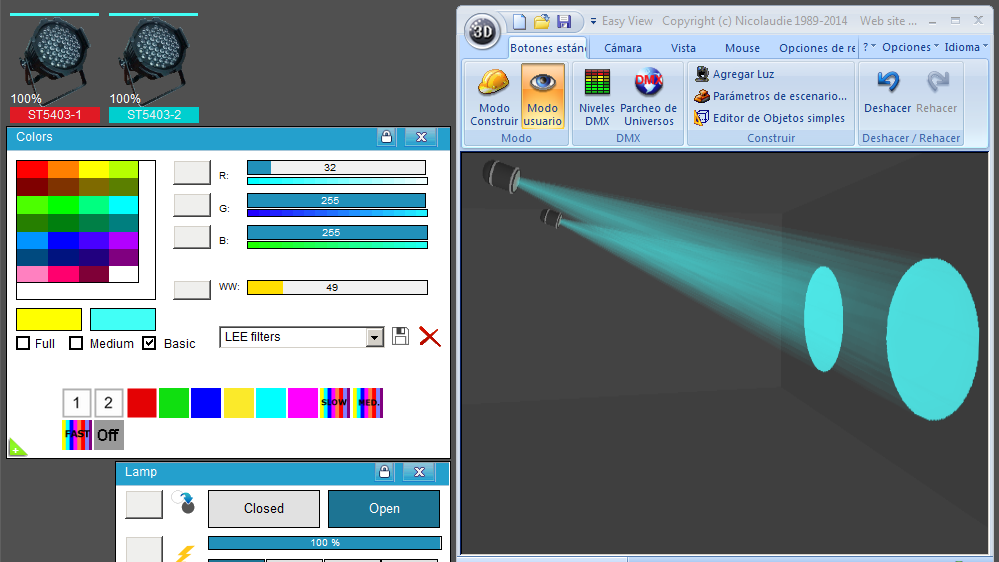Adjust the B slider showing 255

337,233
